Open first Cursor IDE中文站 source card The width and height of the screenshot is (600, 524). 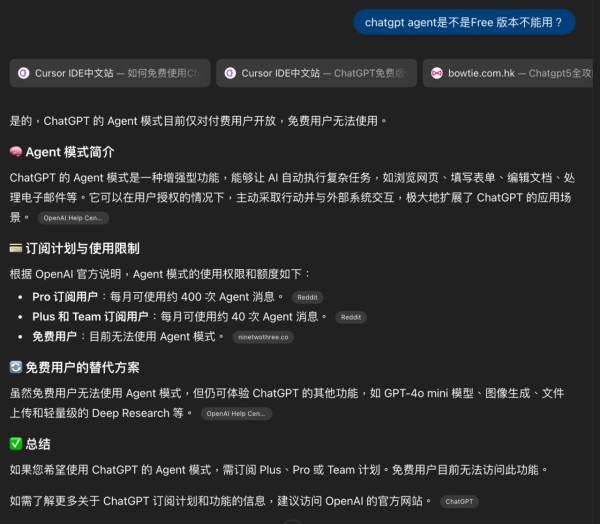pos(110,73)
